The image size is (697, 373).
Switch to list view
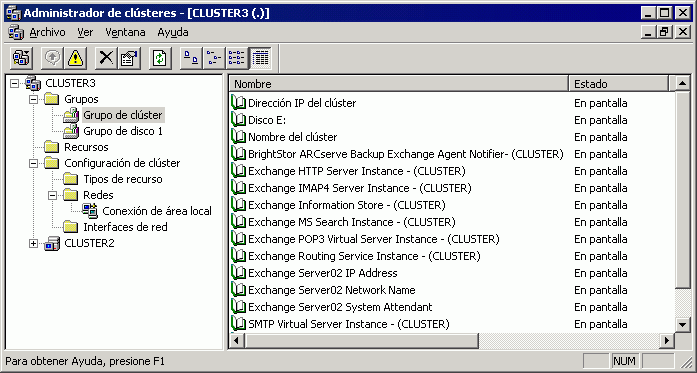click(x=237, y=58)
